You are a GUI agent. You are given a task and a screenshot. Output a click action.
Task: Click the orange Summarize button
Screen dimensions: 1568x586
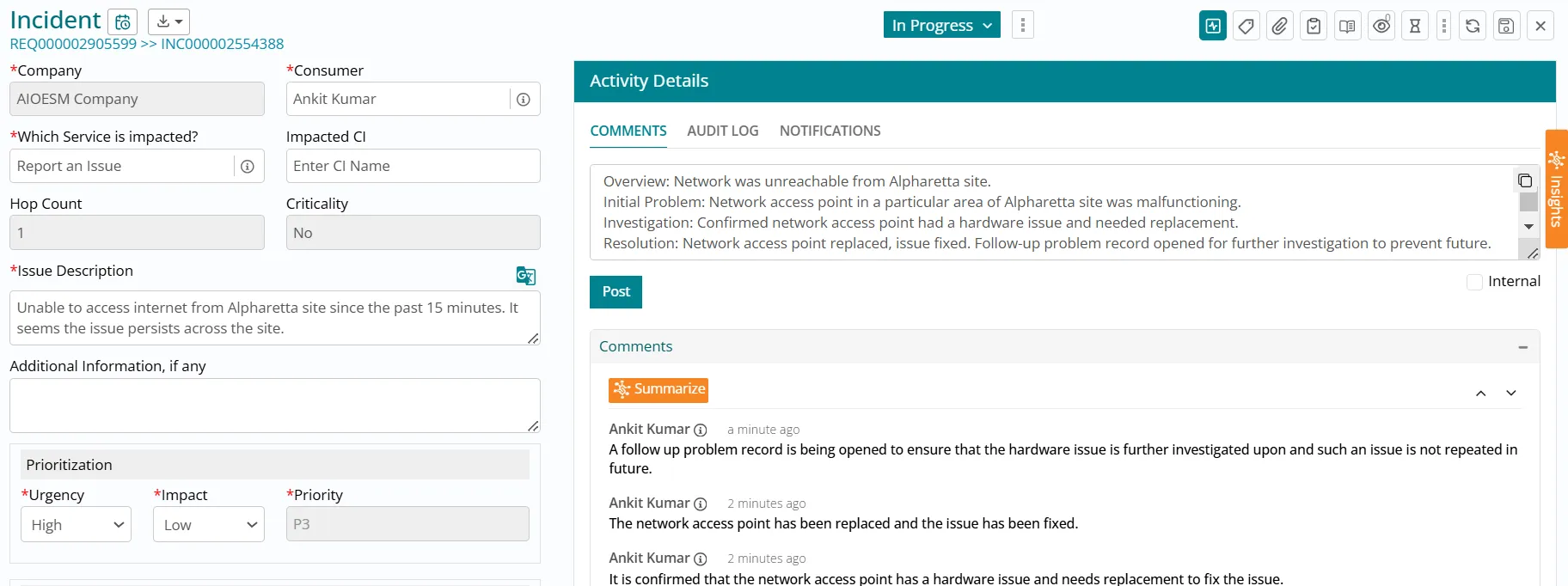pos(658,389)
